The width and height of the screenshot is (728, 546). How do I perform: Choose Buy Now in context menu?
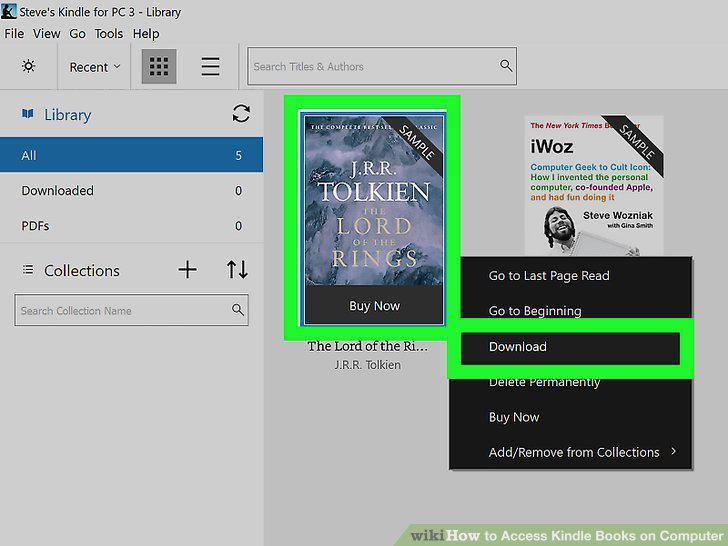coord(514,417)
